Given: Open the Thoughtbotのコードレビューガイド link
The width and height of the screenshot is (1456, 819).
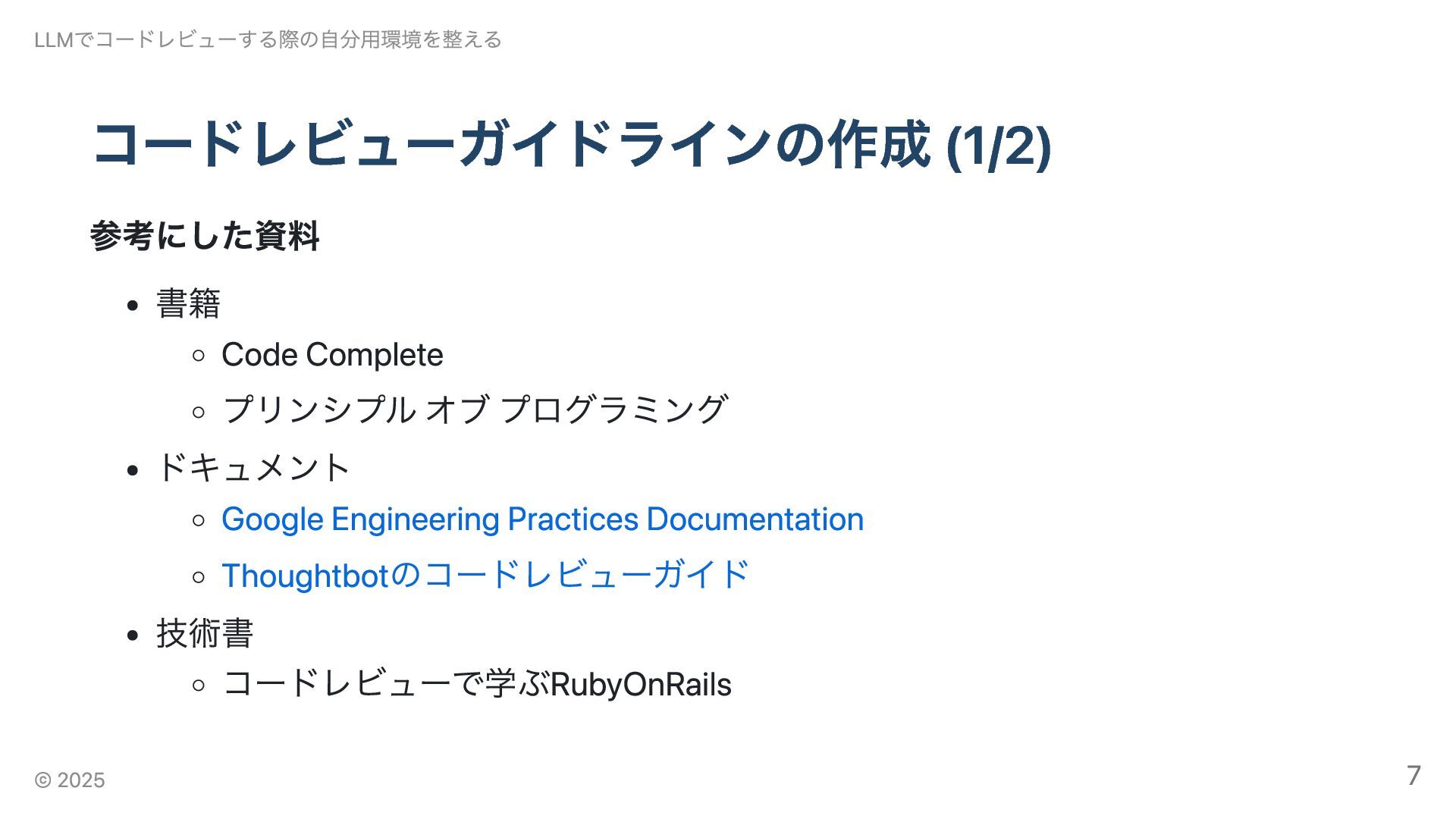Looking at the screenshot, I should point(485,575).
